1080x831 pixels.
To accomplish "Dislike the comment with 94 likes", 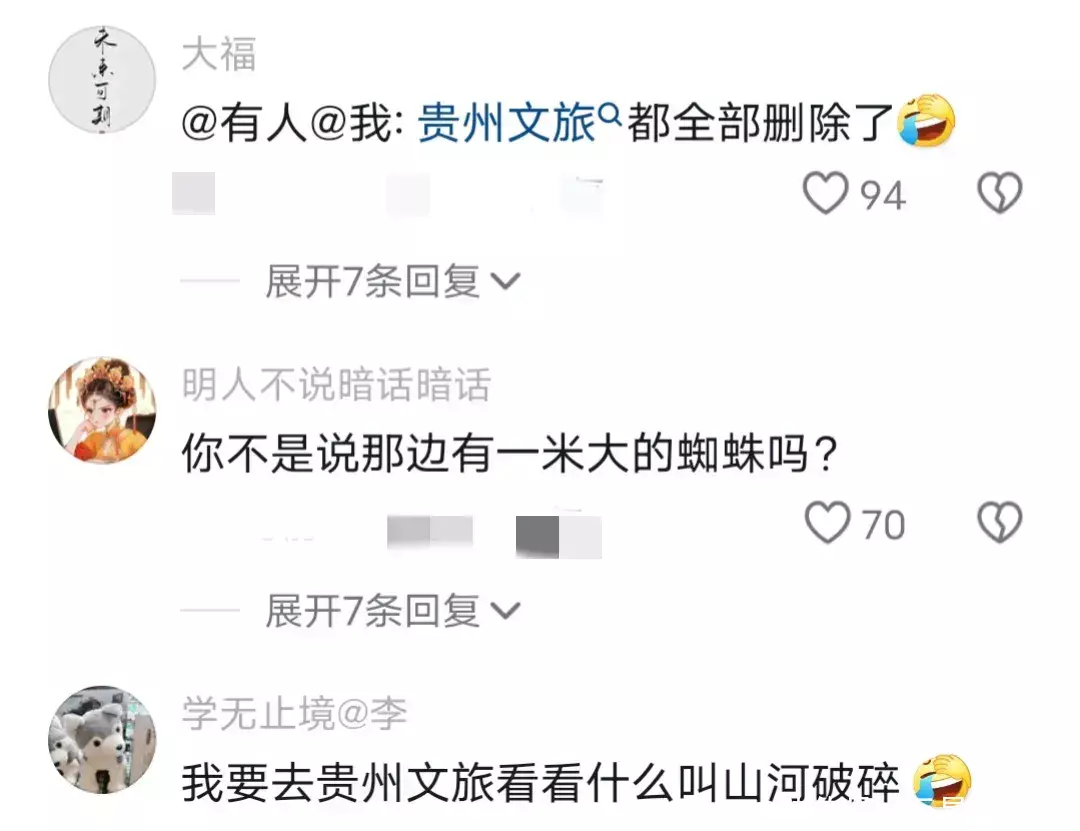I will 999,193.
